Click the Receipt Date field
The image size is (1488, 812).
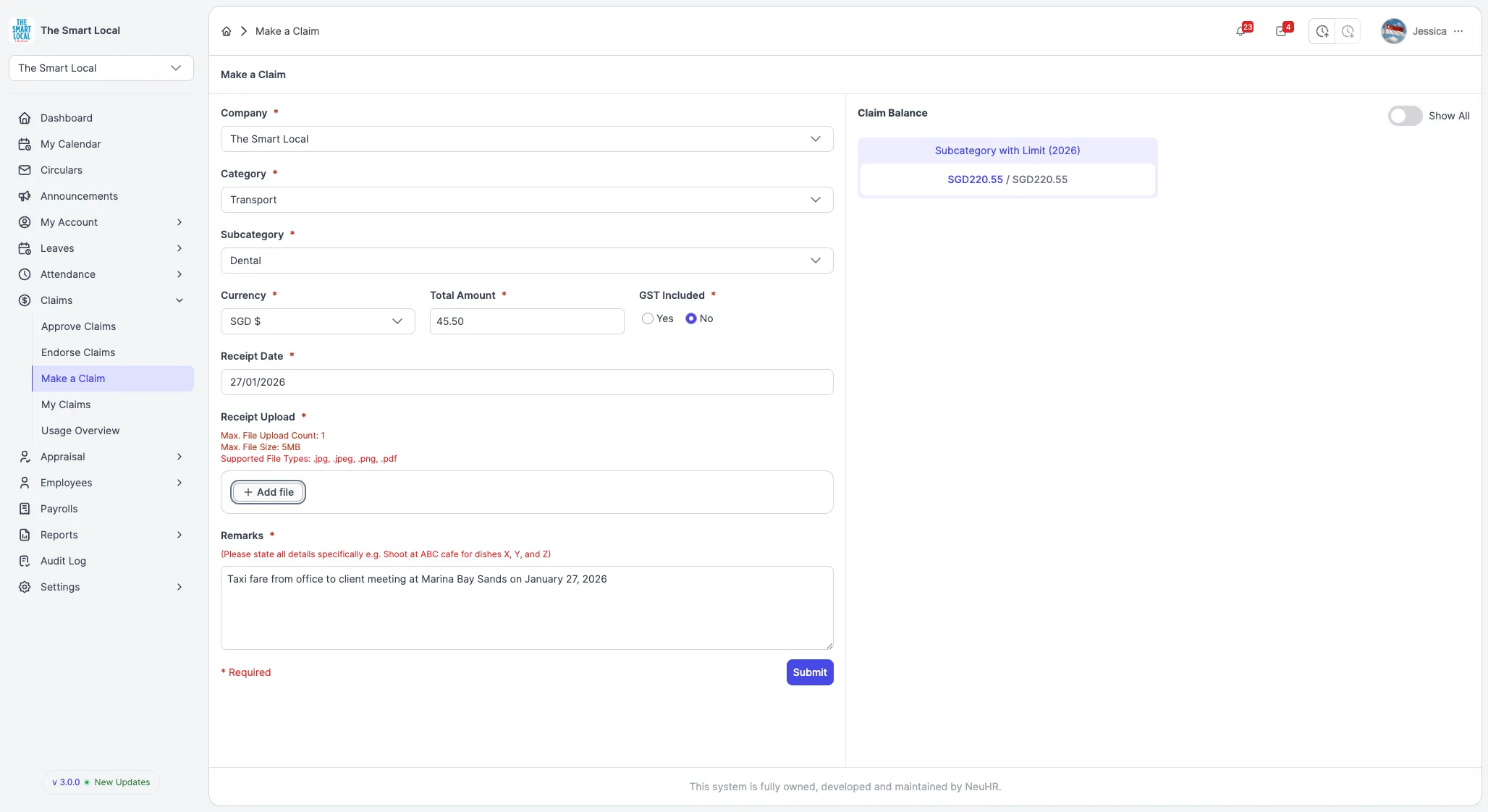(x=527, y=382)
